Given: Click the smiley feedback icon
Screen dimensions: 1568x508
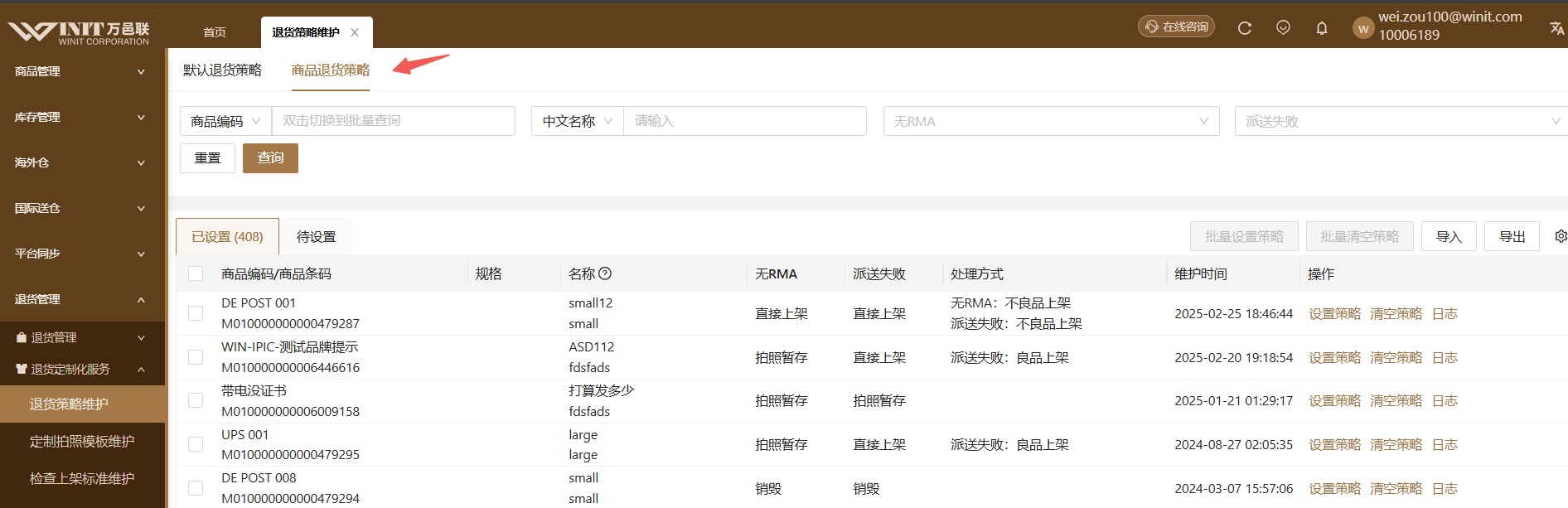Looking at the screenshot, I should click(x=1283, y=27).
